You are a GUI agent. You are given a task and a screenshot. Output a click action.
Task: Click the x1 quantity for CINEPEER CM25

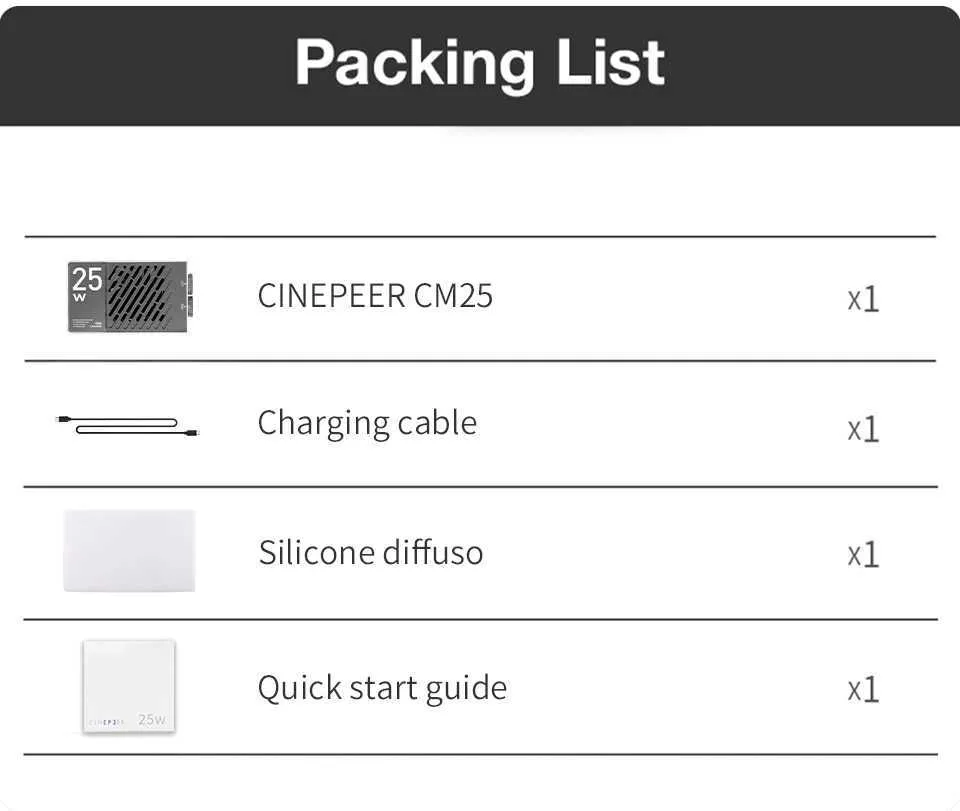point(863,299)
